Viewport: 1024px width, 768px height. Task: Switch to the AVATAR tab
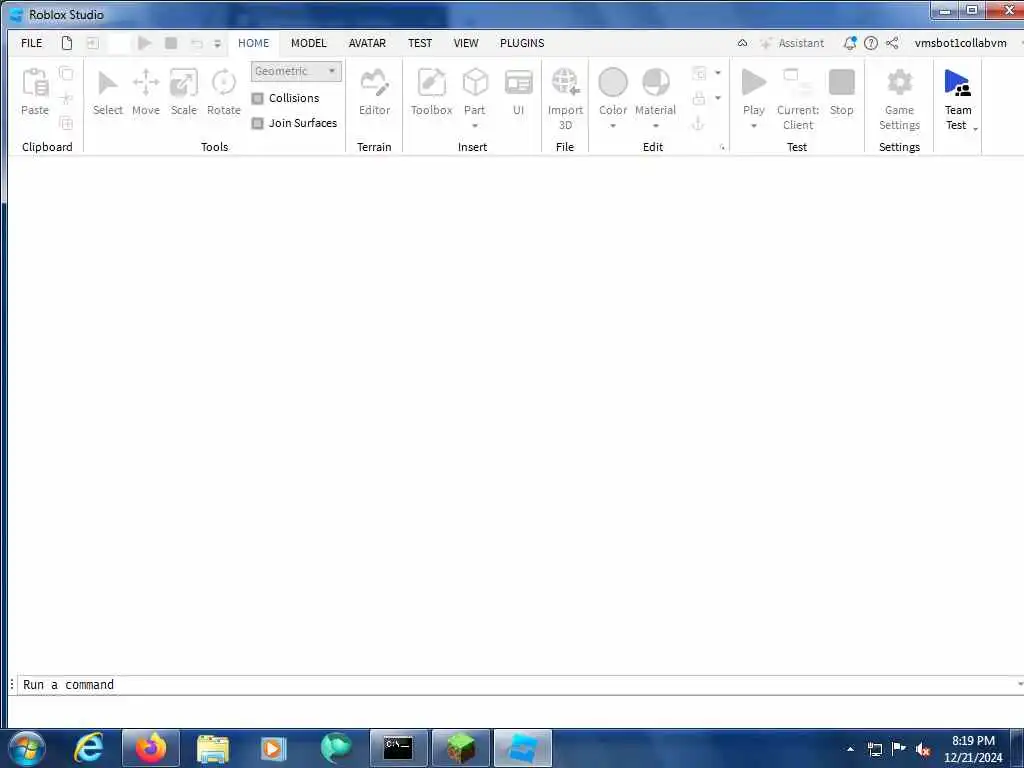(x=367, y=43)
